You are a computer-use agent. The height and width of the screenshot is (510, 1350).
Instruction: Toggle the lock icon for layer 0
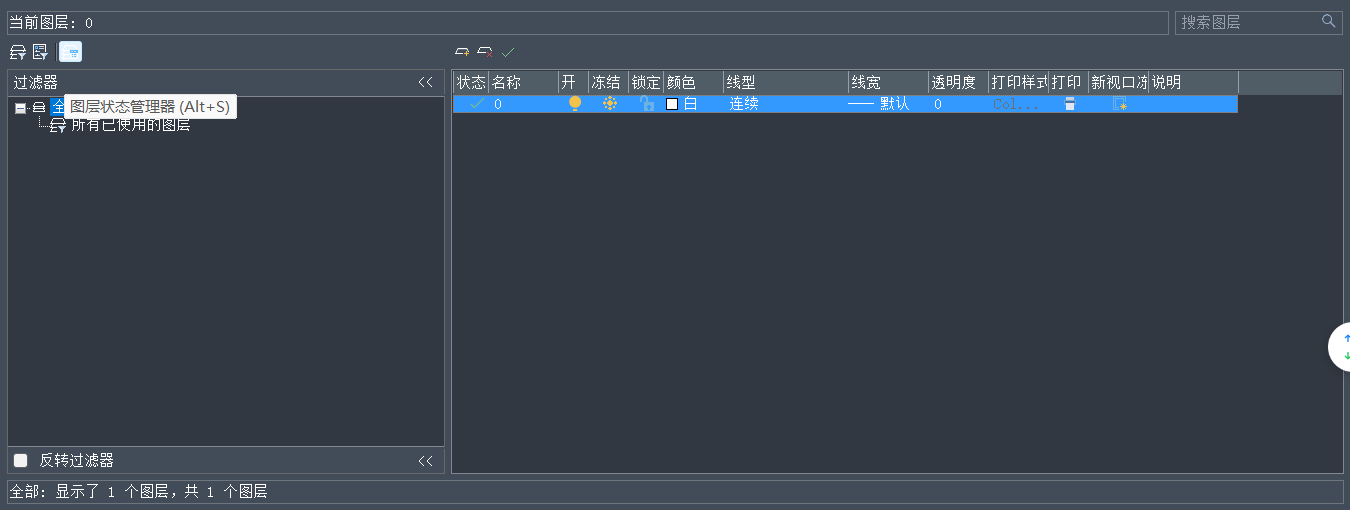[x=647, y=104]
